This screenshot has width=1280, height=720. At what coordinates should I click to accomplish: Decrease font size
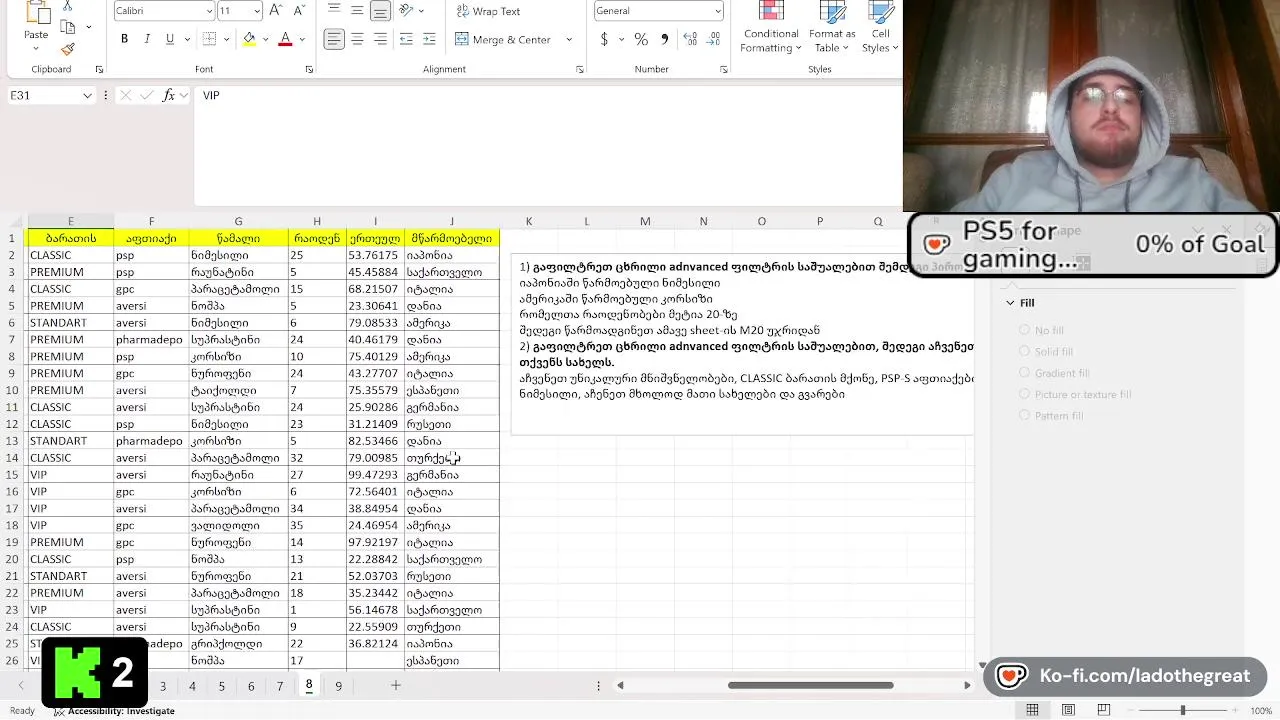point(298,11)
